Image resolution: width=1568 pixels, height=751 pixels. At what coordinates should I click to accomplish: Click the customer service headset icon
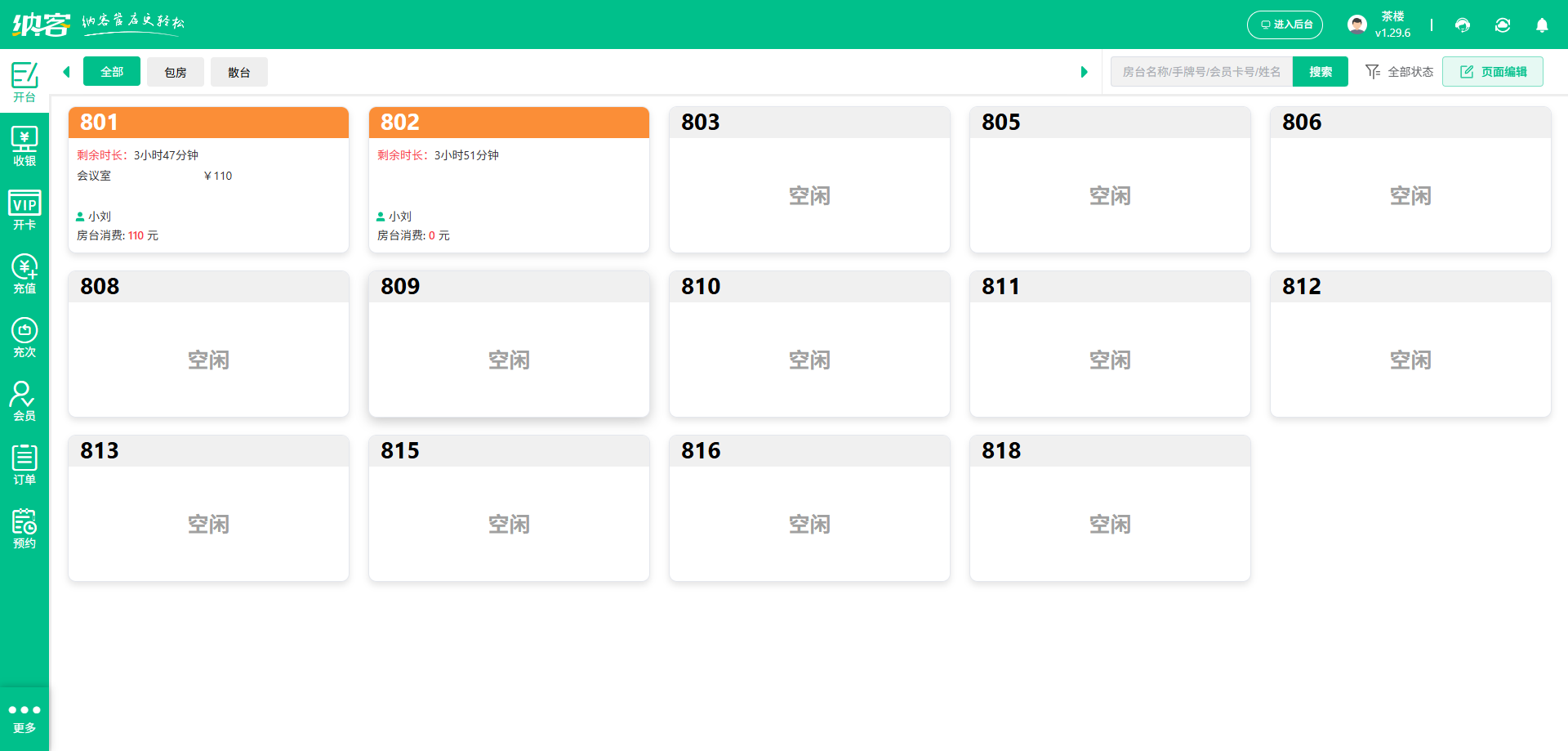click(x=1463, y=25)
